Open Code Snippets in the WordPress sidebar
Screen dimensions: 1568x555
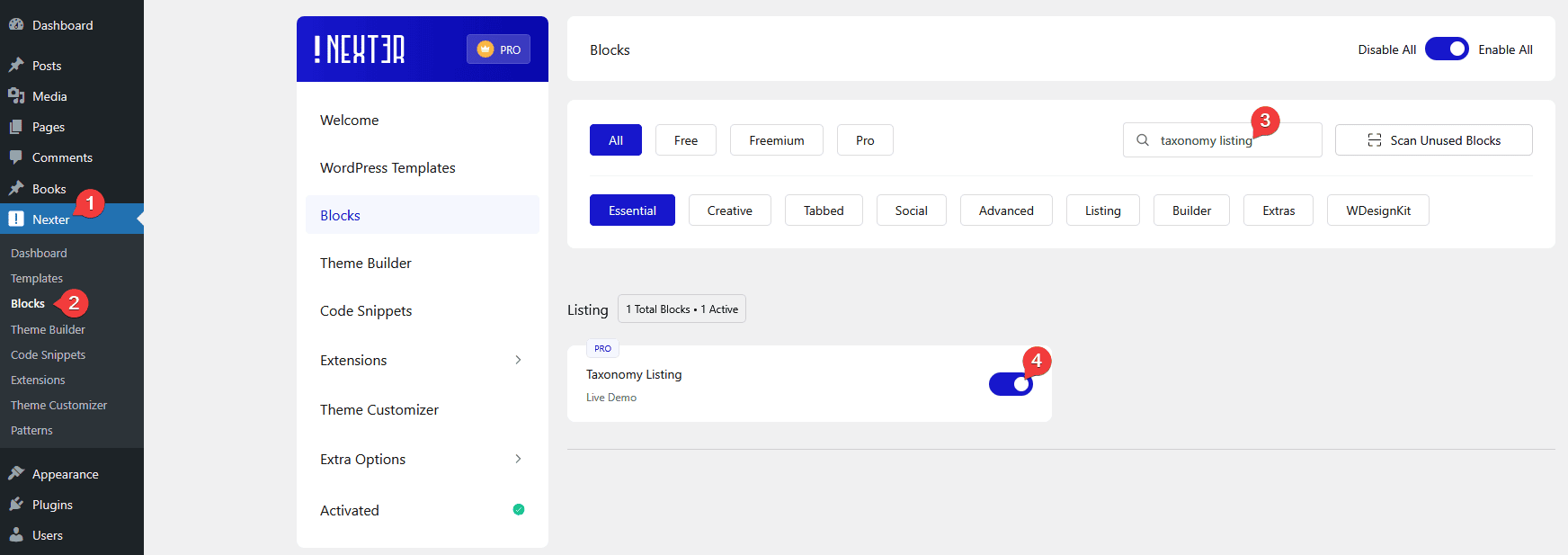click(x=49, y=355)
